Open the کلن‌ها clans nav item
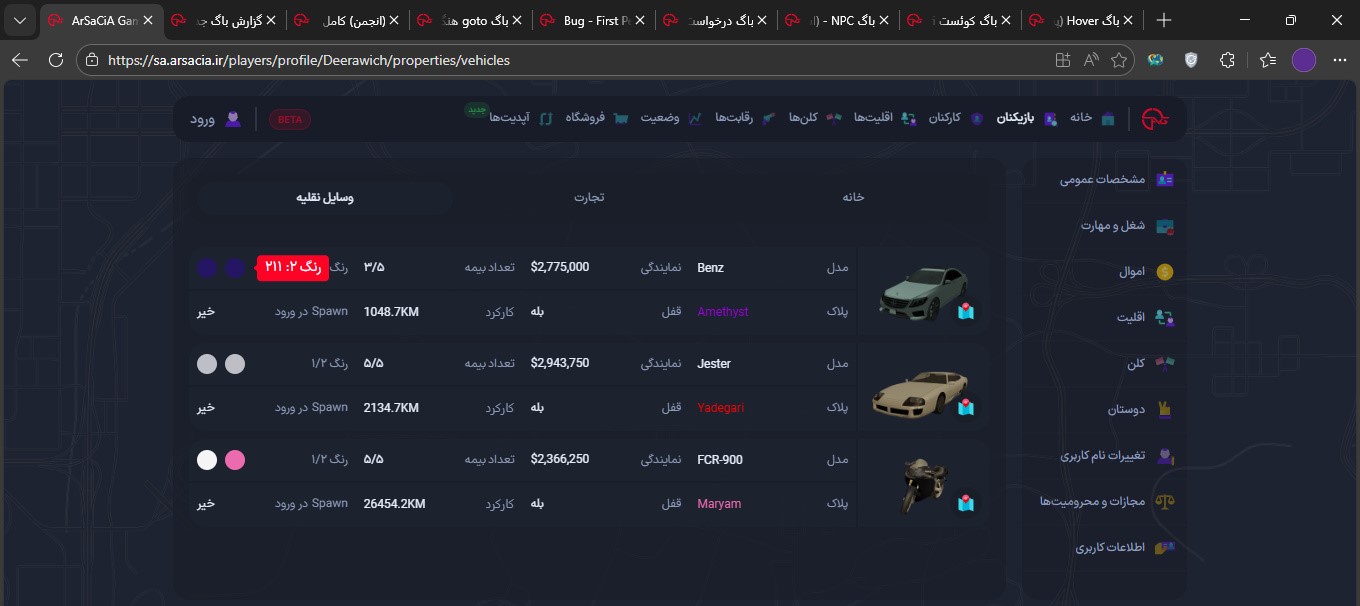Image resolution: width=1360 pixels, height=606 pixels. click(x=815, y=118)
